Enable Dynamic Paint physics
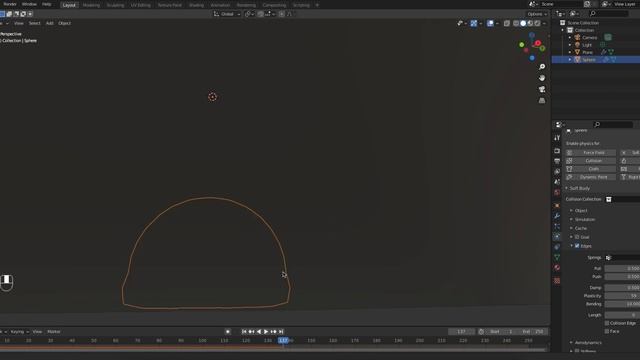Image resolution: width=640 pixels, height=360 pixels. (591, 177)
